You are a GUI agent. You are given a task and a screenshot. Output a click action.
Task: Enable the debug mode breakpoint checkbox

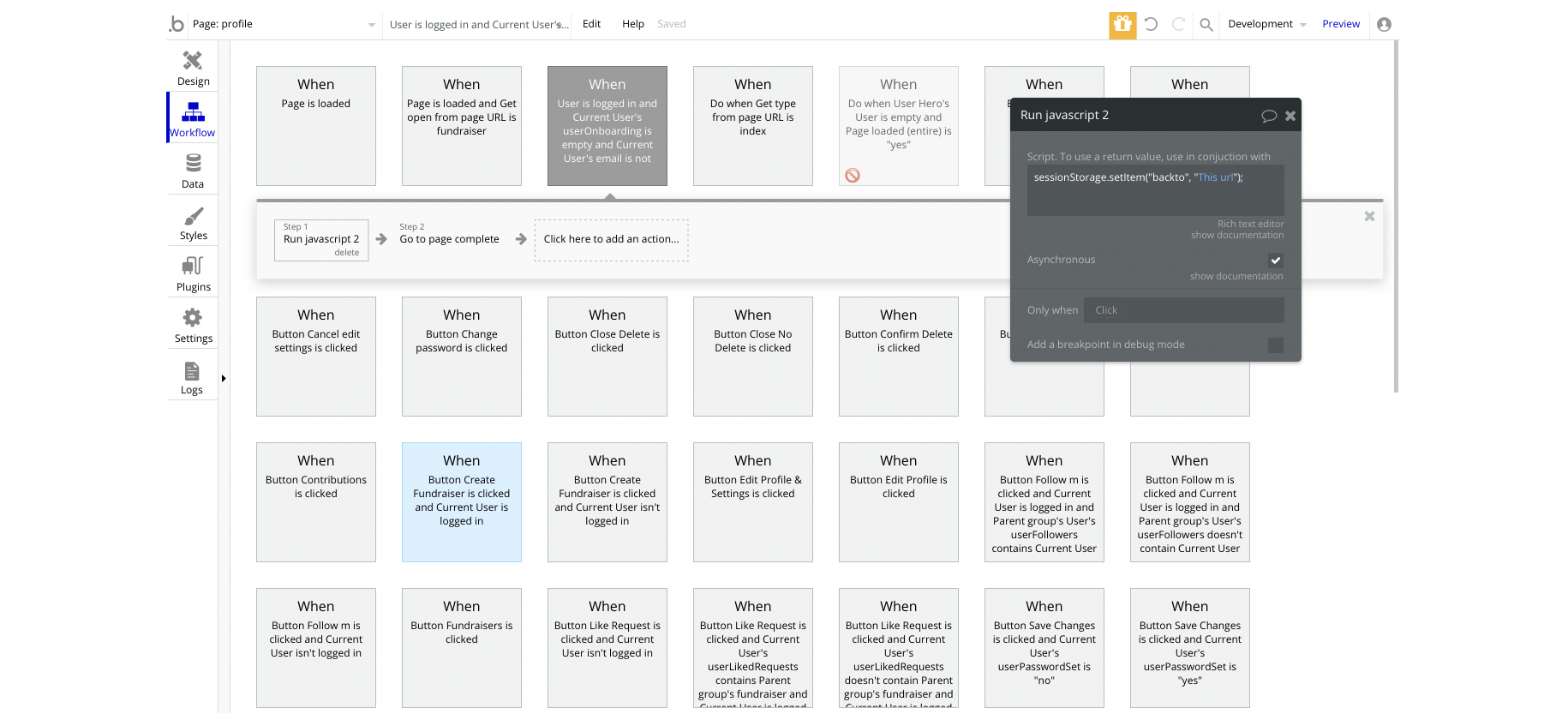(1275, 345)
